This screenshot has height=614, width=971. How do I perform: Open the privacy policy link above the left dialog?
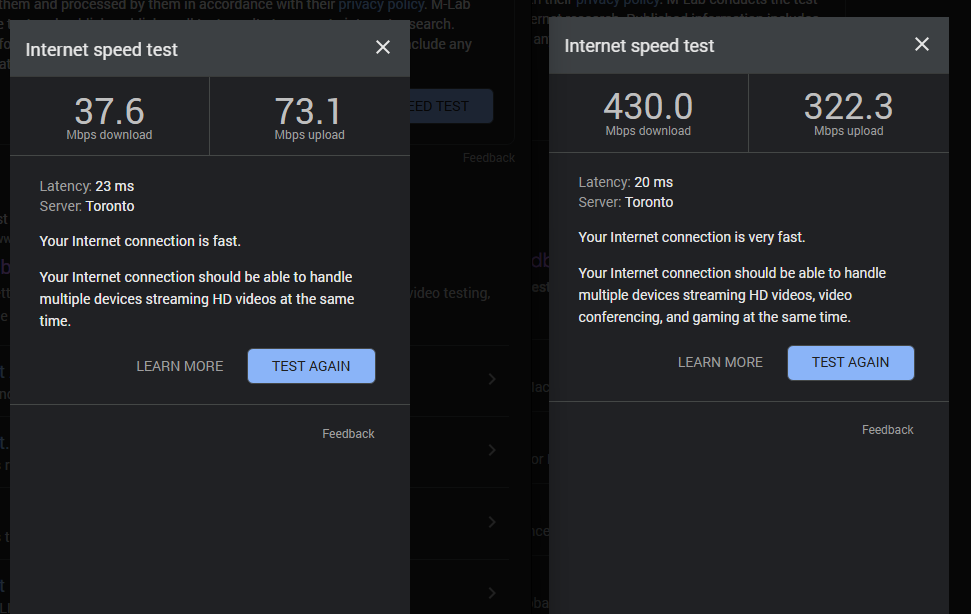coord(381,5)
